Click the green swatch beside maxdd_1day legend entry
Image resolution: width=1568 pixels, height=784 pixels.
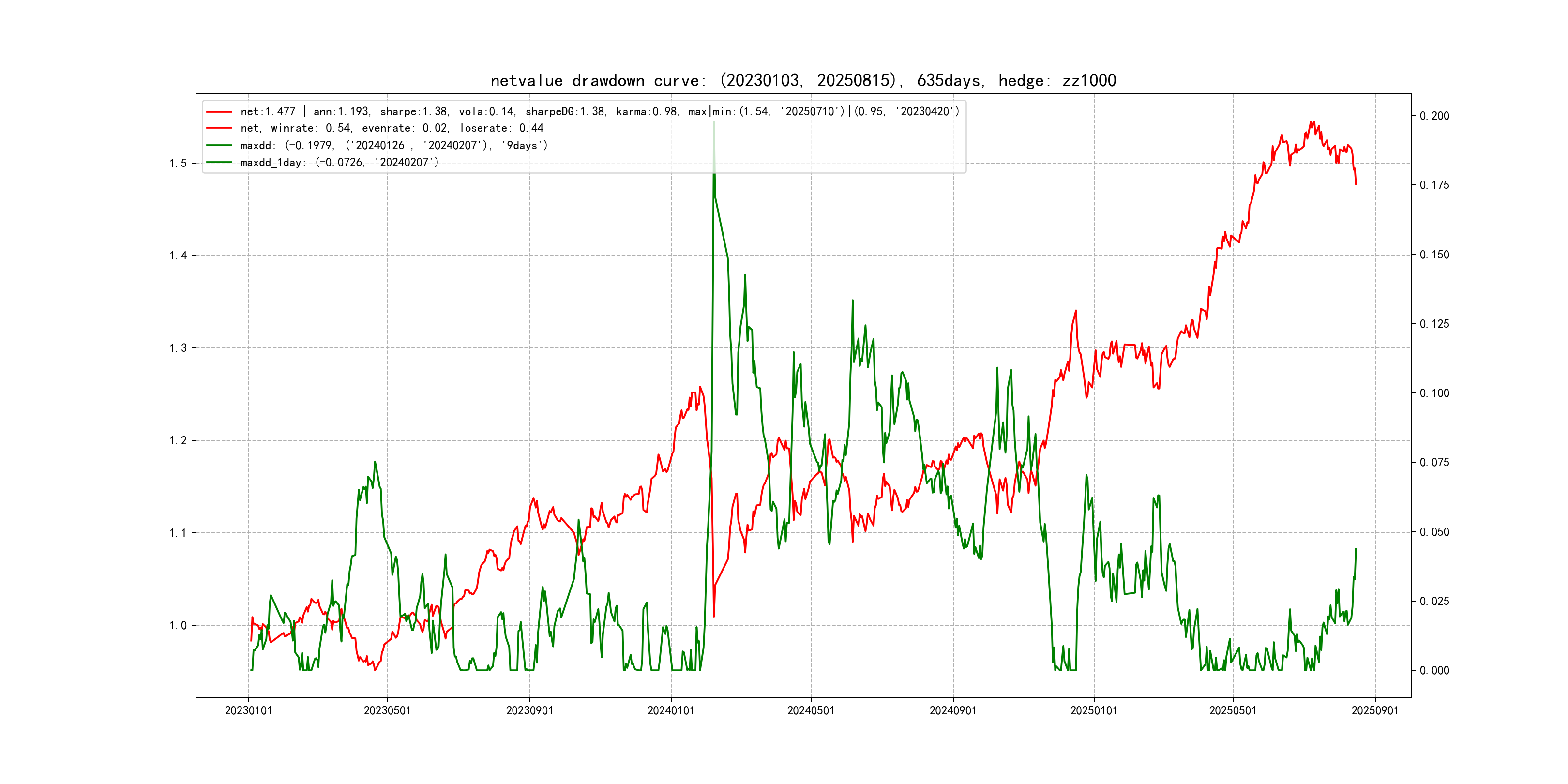point(219,163)
